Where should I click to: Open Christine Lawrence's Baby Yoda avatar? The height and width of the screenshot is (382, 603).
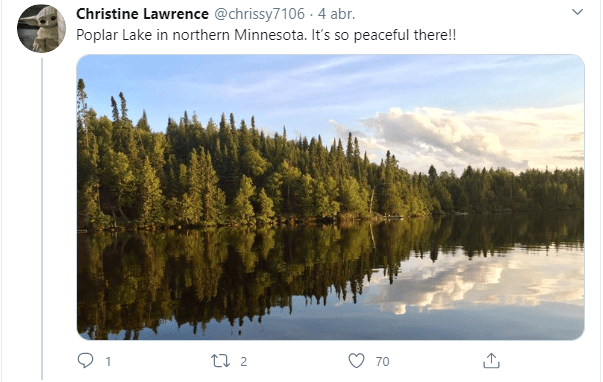(x=42, y=28)
